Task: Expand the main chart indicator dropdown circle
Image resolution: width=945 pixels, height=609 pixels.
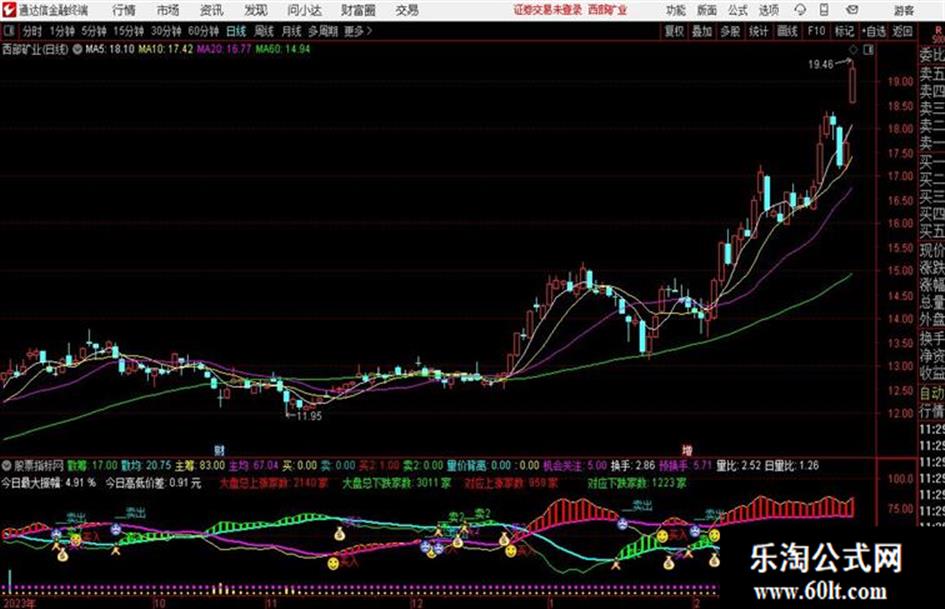Action: click(x=77, y=49)
